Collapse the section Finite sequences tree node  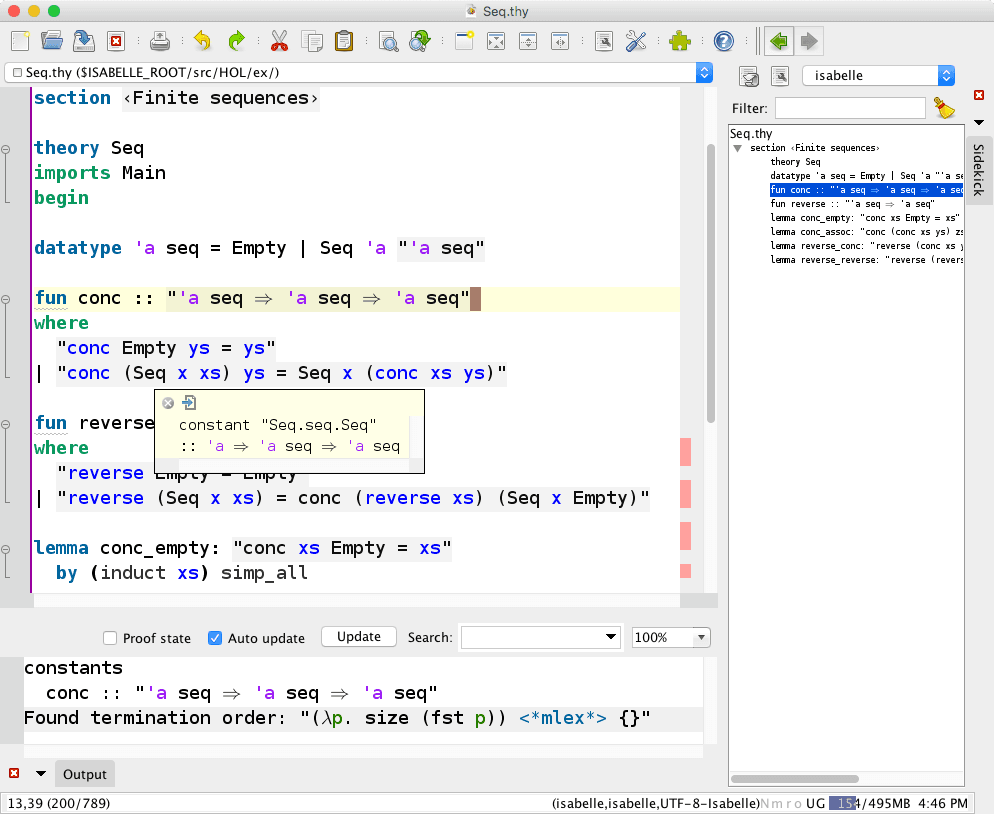(x=736, y=147)
